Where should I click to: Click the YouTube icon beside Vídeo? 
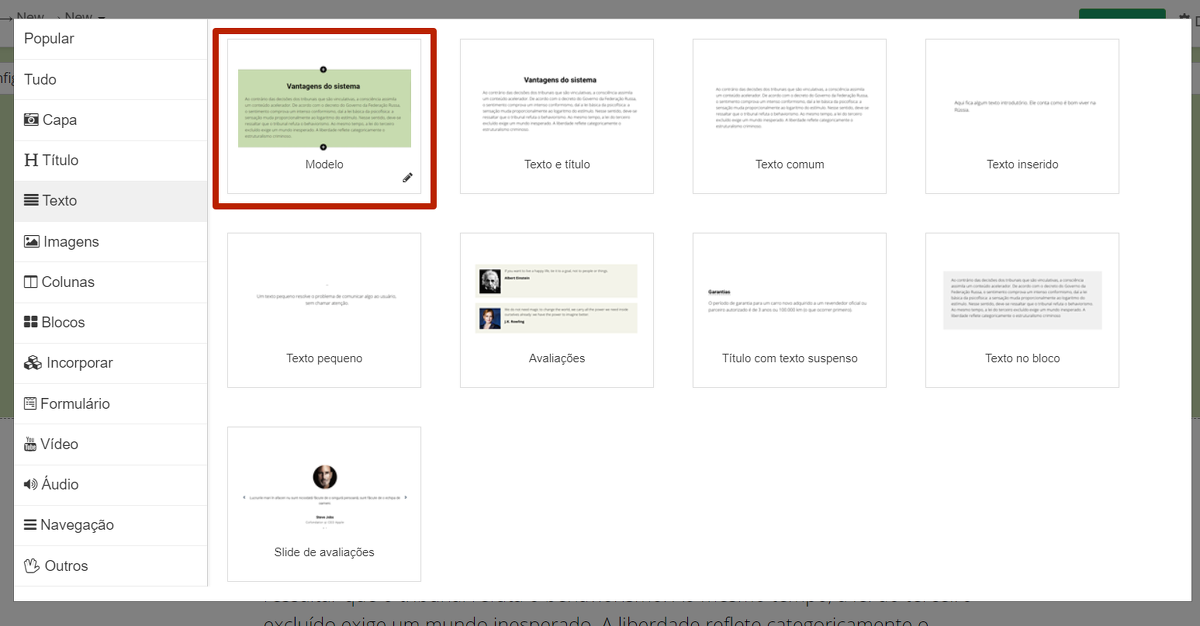point(31,444)
